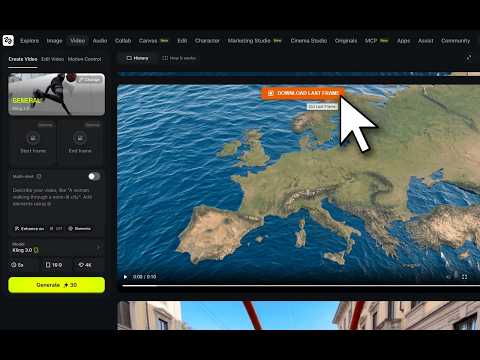Click the video time display 0:00 / 0:10
The width and height of the screenshot is (480, 360).
point(144,277)
